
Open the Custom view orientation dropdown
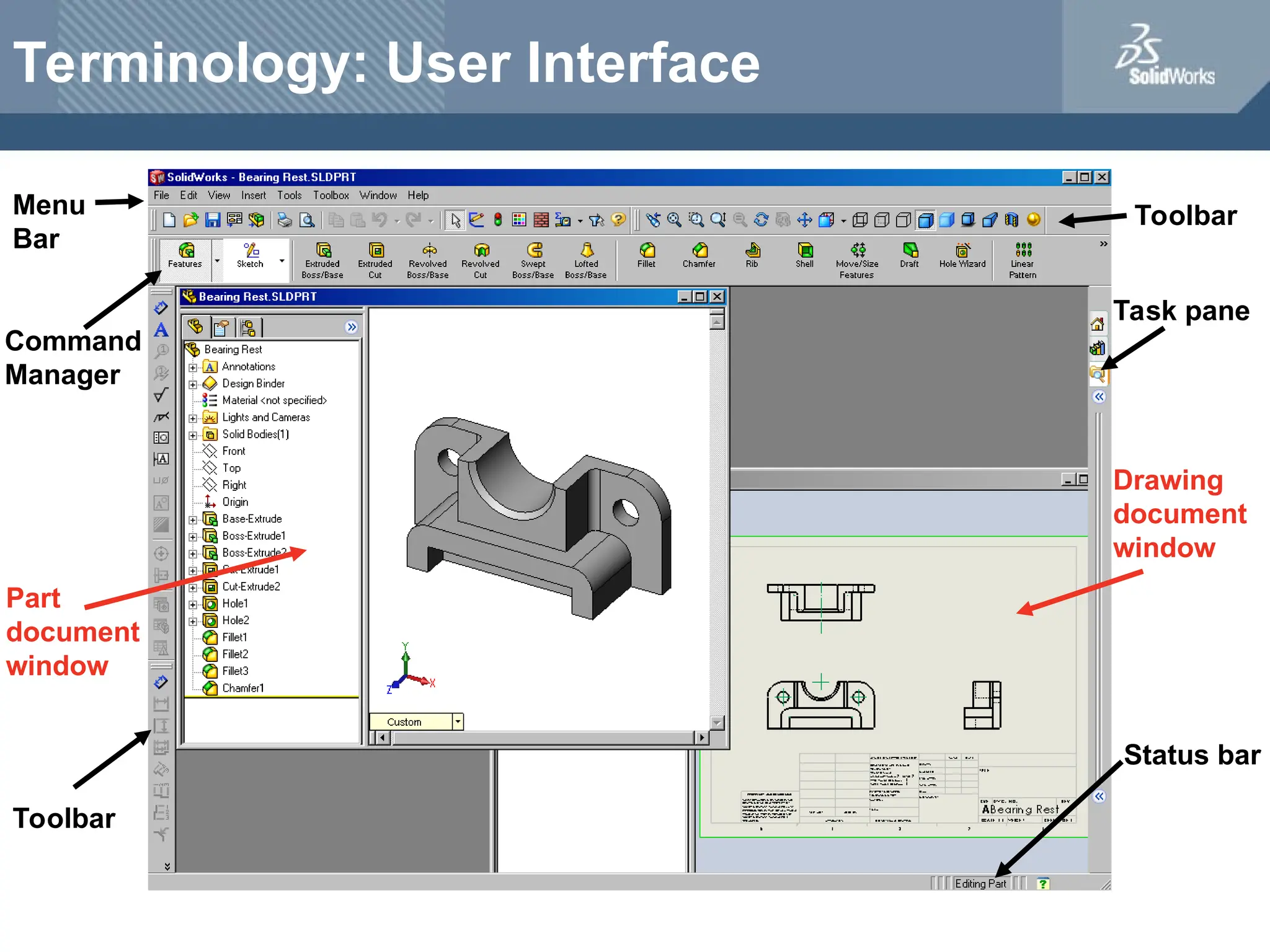(458, 721)
